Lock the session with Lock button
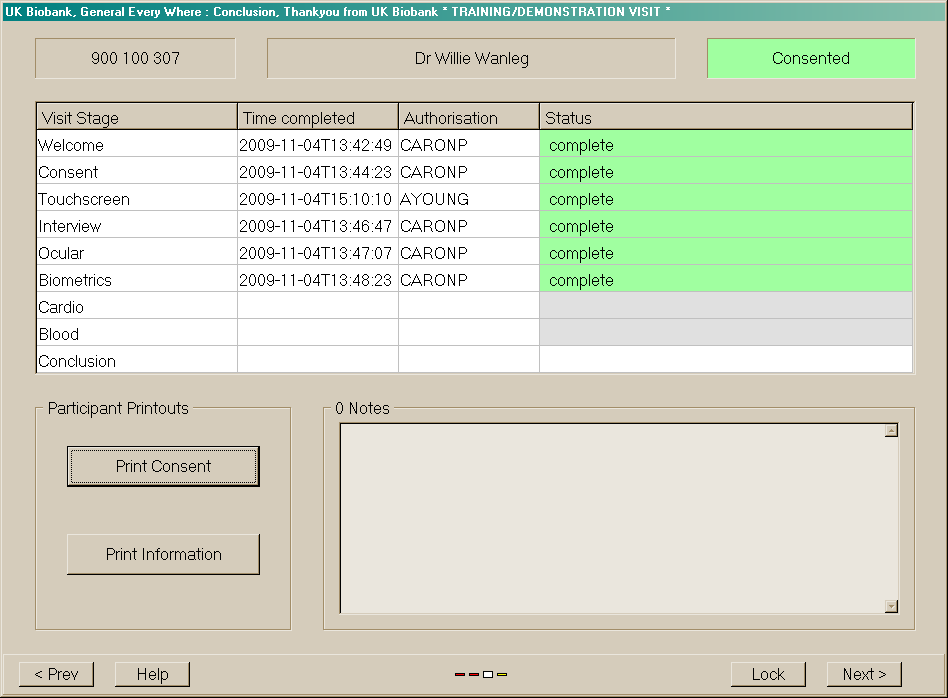Viewport: 948px width, 698px height. 768,674
